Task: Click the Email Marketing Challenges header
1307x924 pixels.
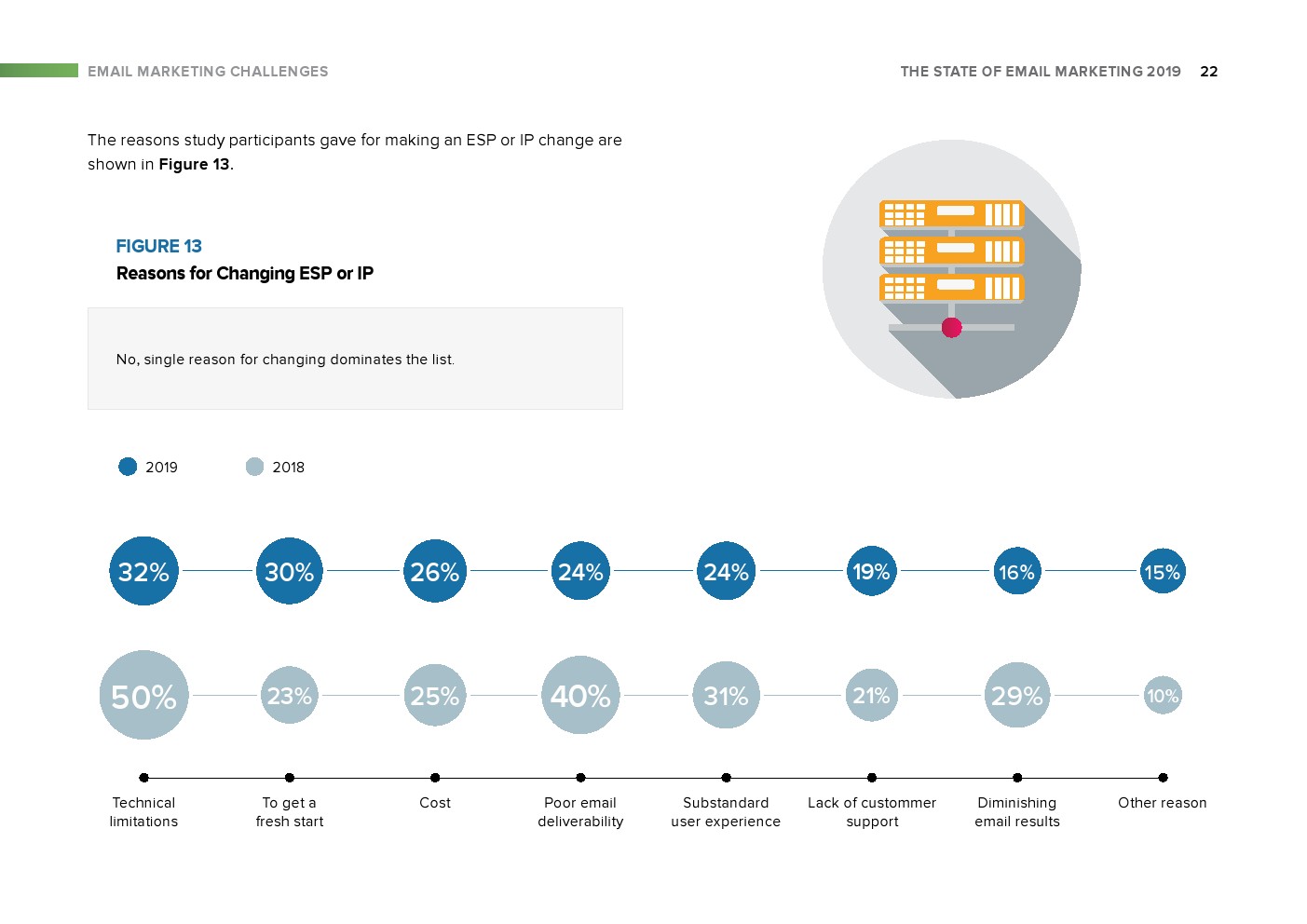Action: click(208, 72)
